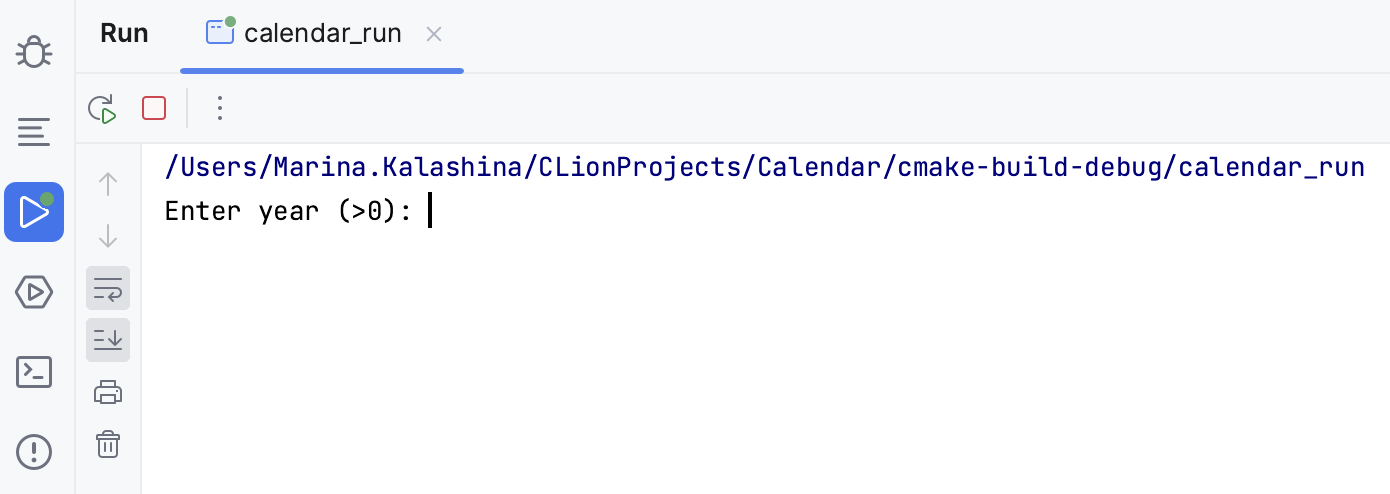This screenshot has width=1390, height=494.
Task: Stop the running process
Action: pos(154,108)
